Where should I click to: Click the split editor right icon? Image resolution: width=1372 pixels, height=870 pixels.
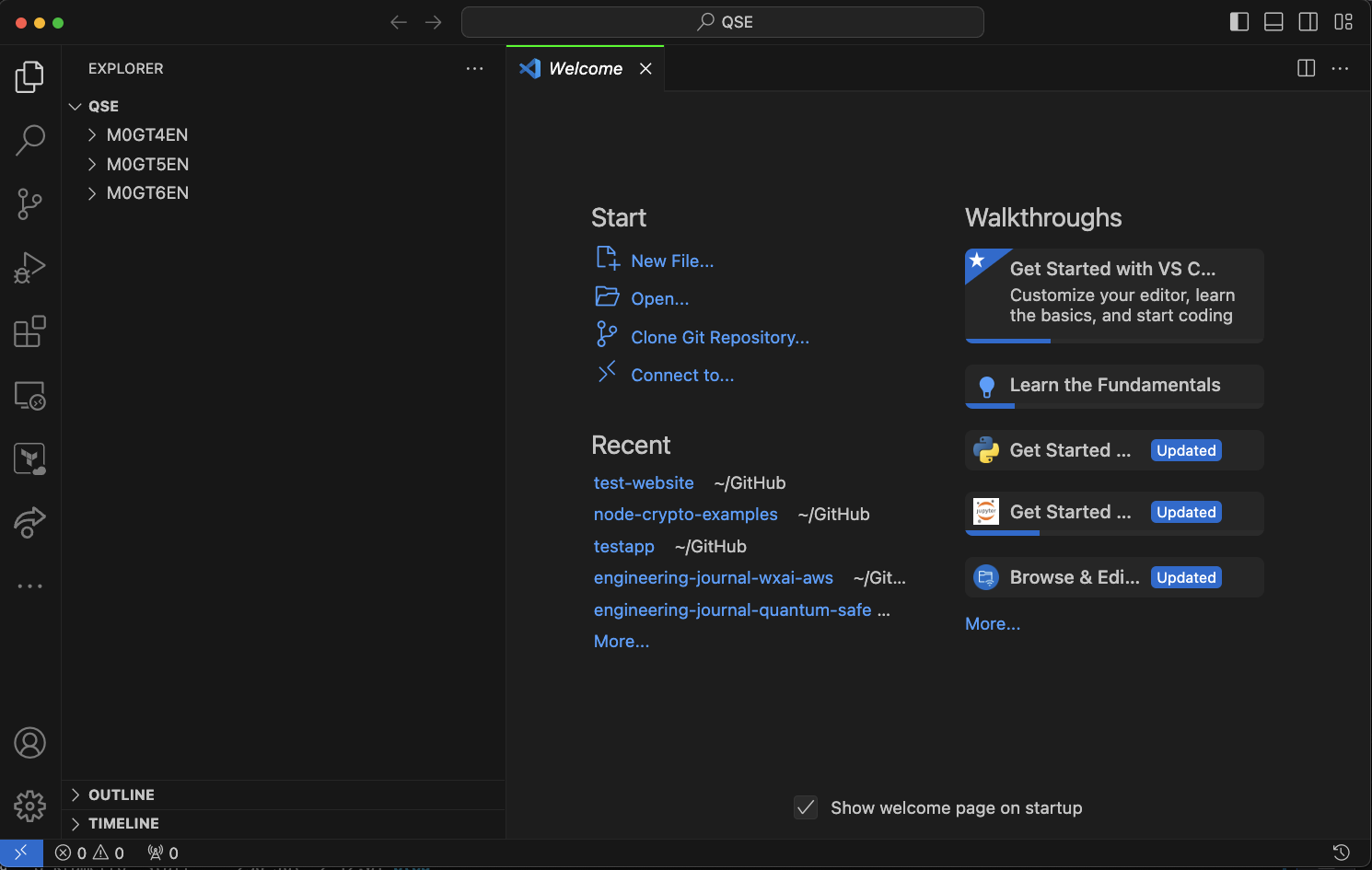coord(1306,68)
